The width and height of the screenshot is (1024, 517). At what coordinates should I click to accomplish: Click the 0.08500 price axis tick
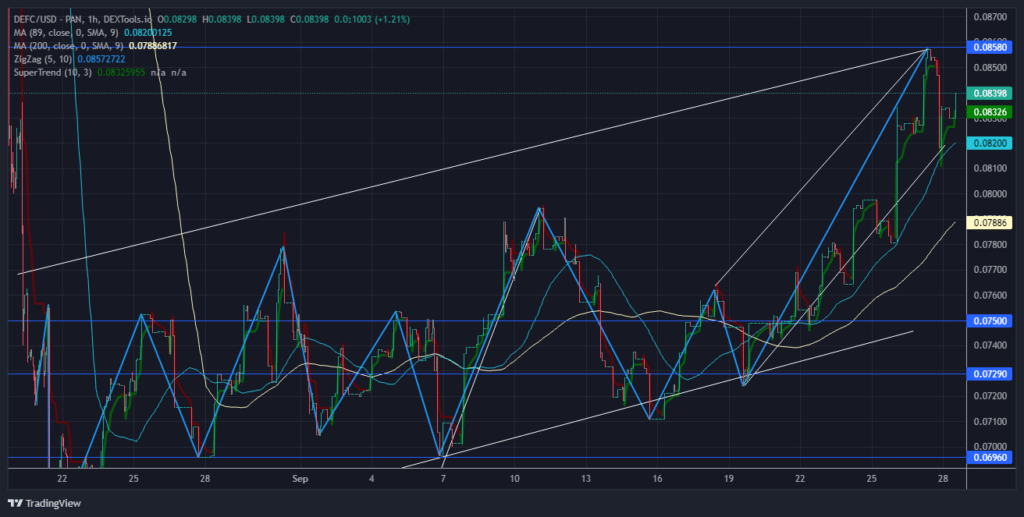989,67
